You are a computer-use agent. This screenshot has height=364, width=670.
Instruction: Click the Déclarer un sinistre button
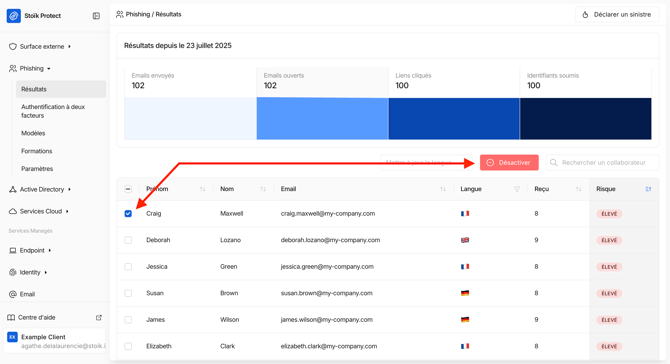(617, 15)
